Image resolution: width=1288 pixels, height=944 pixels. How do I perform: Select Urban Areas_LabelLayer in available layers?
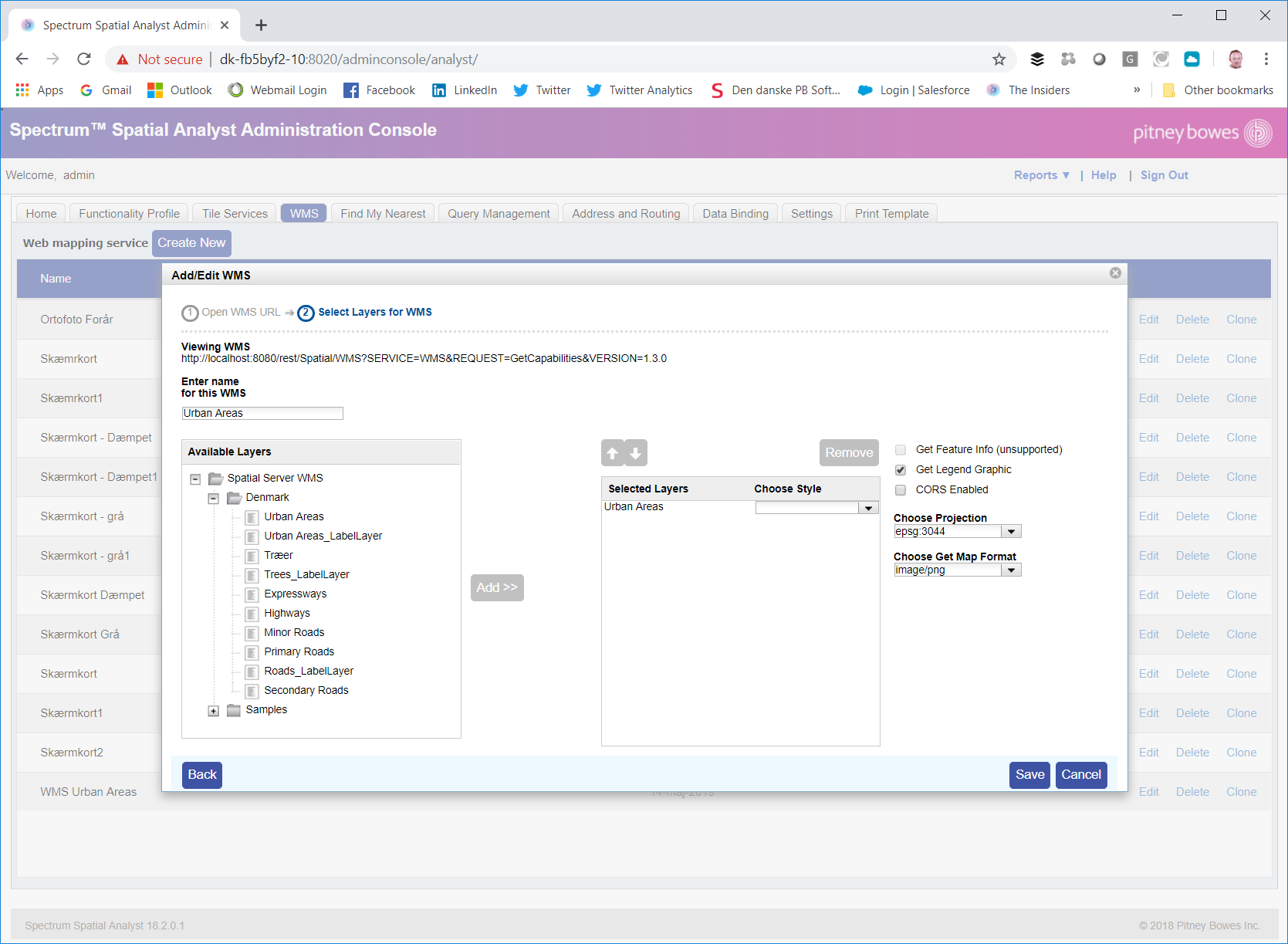(323, 536)
